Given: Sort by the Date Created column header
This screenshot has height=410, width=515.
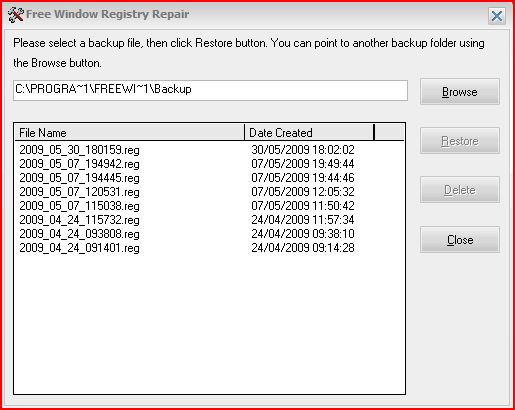Looking at the screenshot, I should click(309, 133).
